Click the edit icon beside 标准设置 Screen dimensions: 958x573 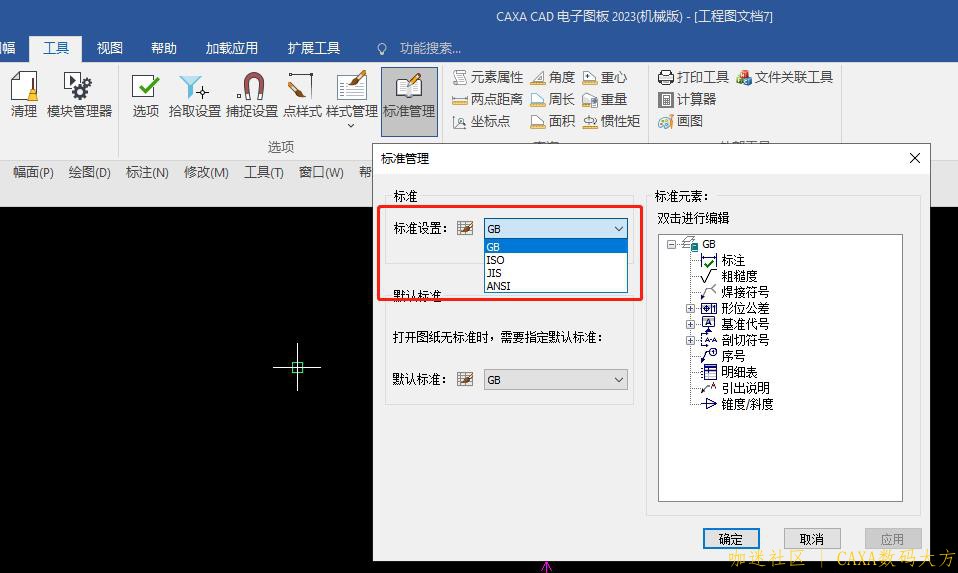point(465,228)
